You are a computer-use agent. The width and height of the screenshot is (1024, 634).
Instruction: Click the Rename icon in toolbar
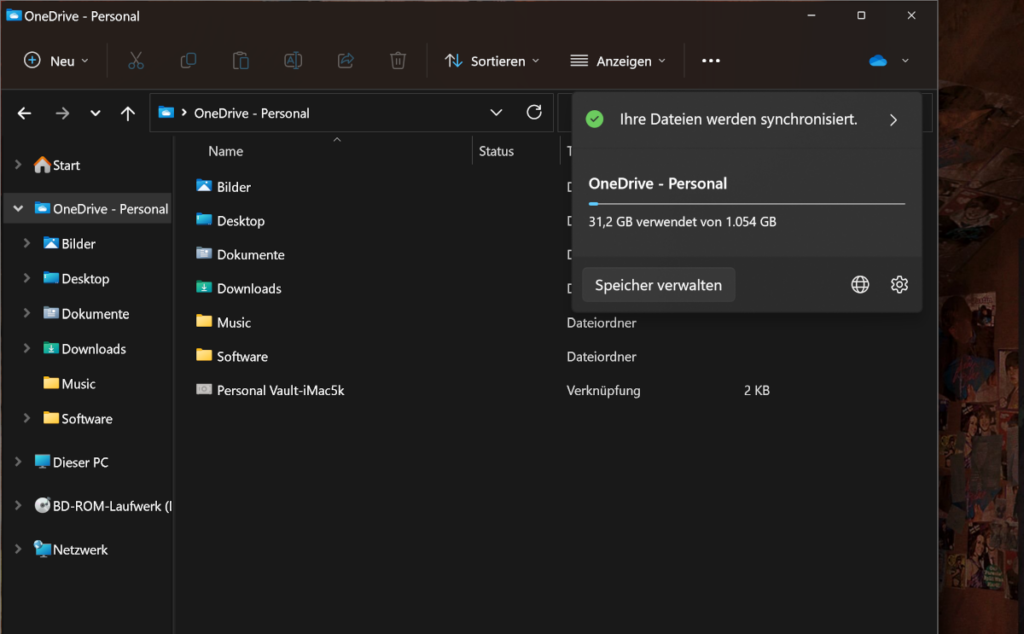(x=293, y=61)
